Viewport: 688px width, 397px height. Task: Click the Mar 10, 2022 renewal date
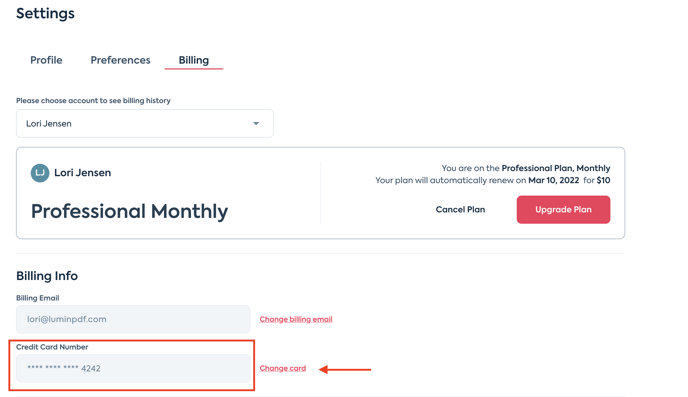pyautogui.click(x=553, y=180)
